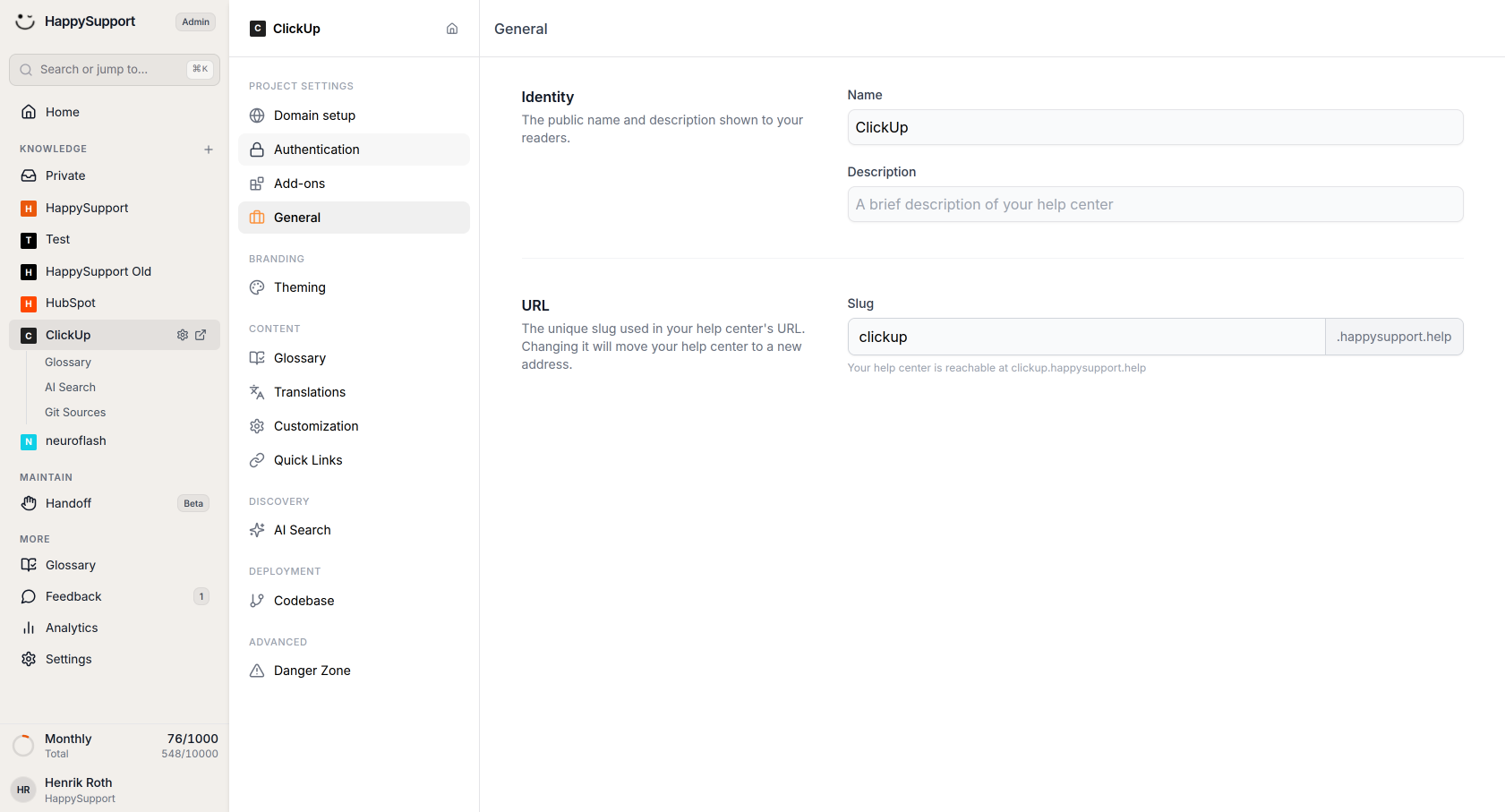The width and height of the screenshot is (1505, 812).
Task: Open workspace Settings in the sidebar
Action: coord(115,659)
